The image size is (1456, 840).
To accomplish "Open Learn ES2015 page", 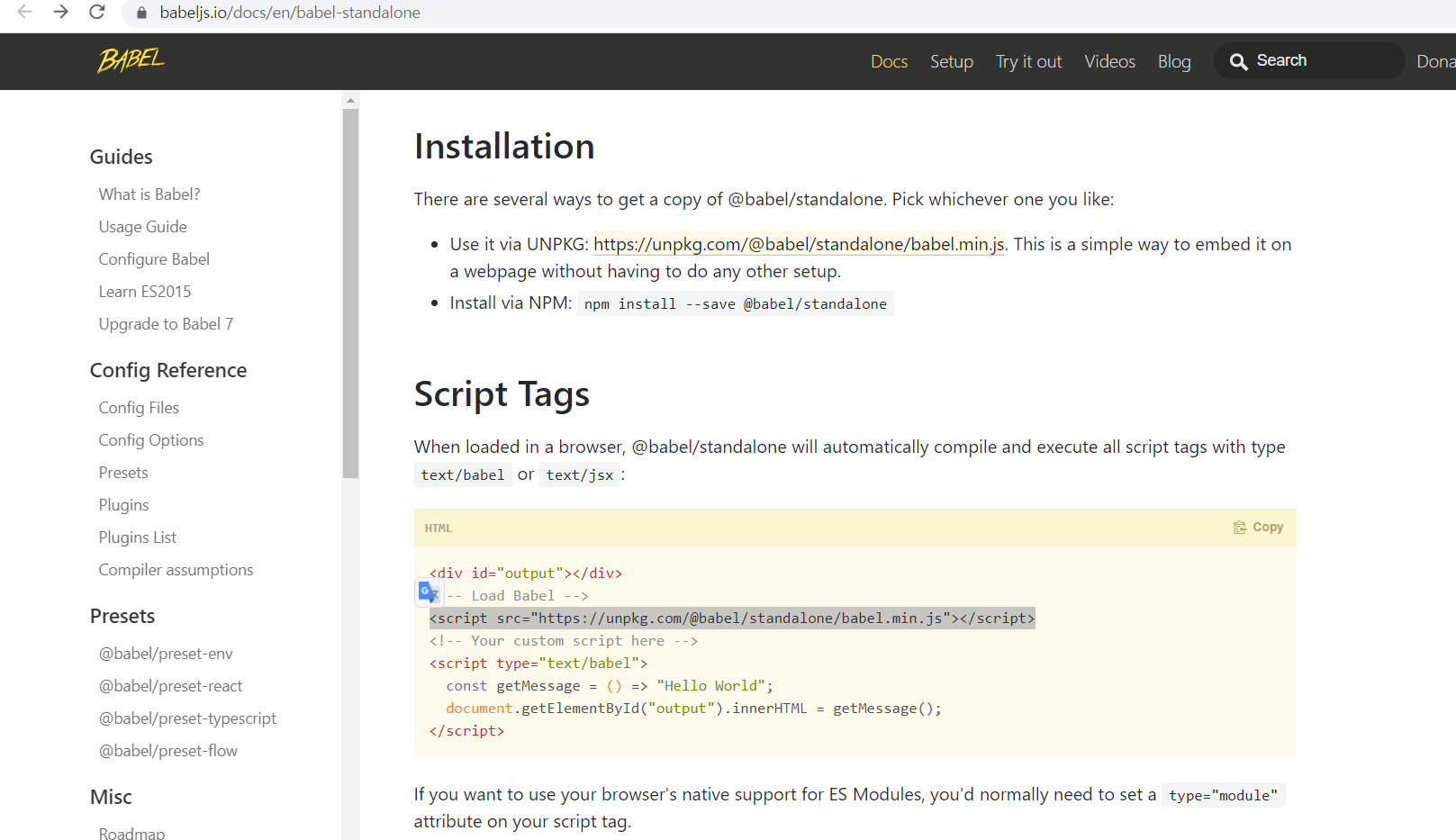I will pyautogui.click(x=145, y=292).
